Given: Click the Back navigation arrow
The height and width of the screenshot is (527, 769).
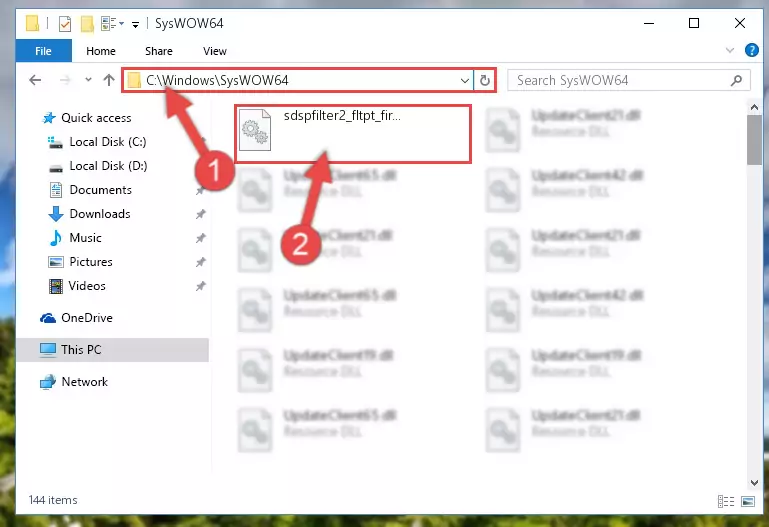Looking at the screenshot, I should (x=35, y=80).
